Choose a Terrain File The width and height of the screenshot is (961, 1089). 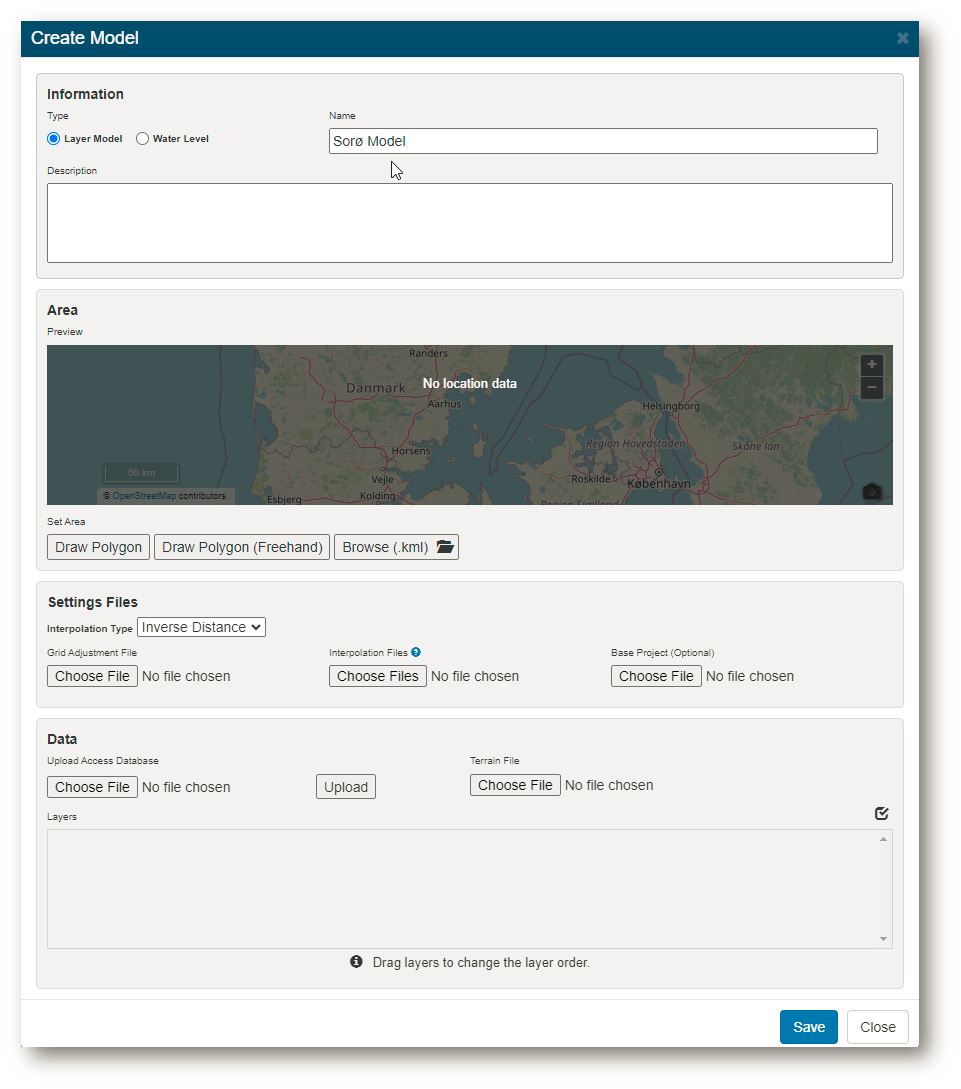(515, 785)
